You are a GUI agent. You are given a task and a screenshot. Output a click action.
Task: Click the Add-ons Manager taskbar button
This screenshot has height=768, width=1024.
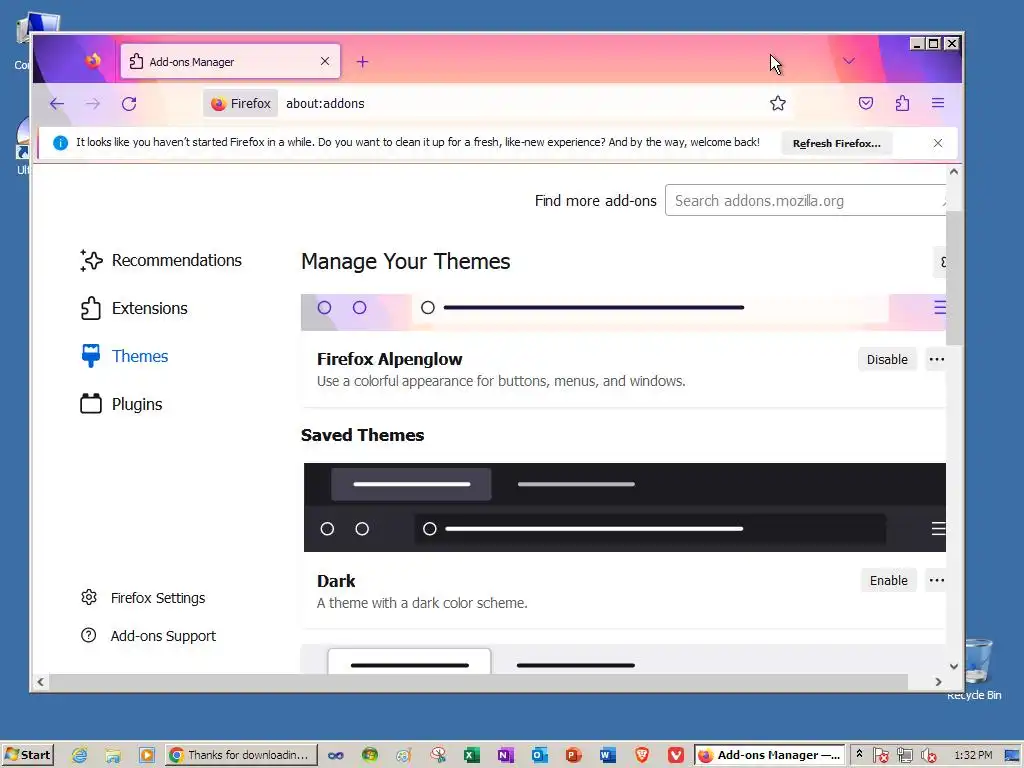coord(769,755)
